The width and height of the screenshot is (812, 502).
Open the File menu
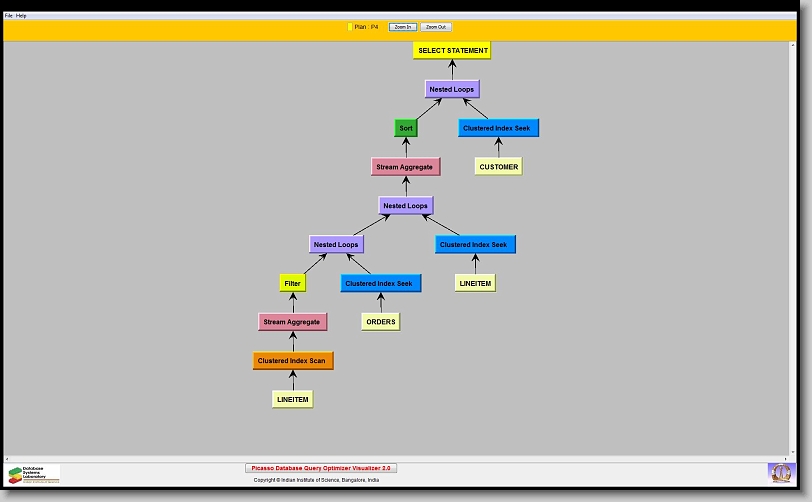9,16
